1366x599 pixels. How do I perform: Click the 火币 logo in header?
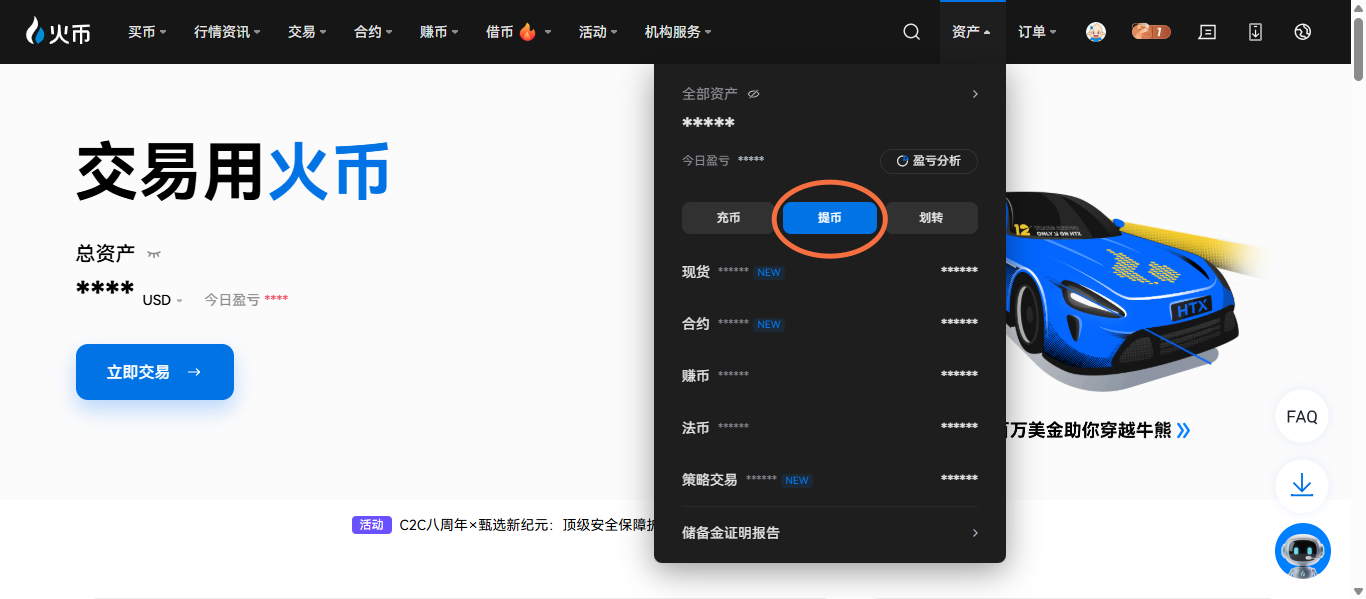59,32
